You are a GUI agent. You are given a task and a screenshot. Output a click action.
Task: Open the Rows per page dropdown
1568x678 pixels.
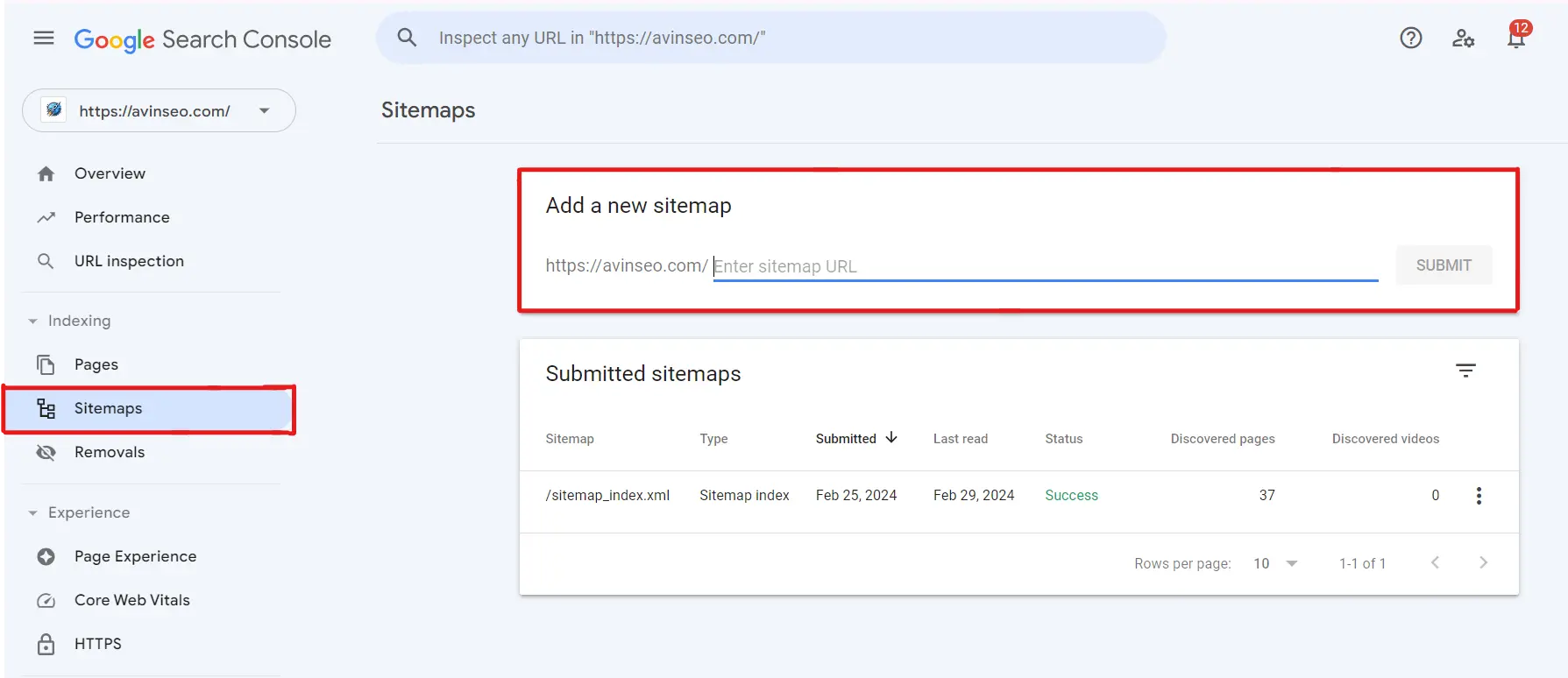coord(1275,563)
